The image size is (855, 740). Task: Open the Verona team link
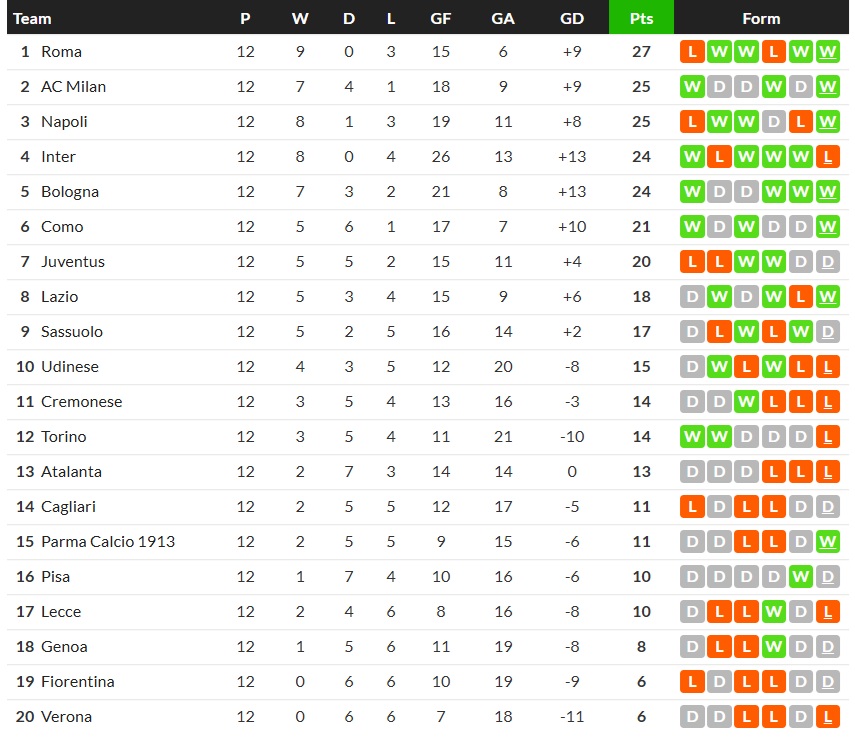66,717
